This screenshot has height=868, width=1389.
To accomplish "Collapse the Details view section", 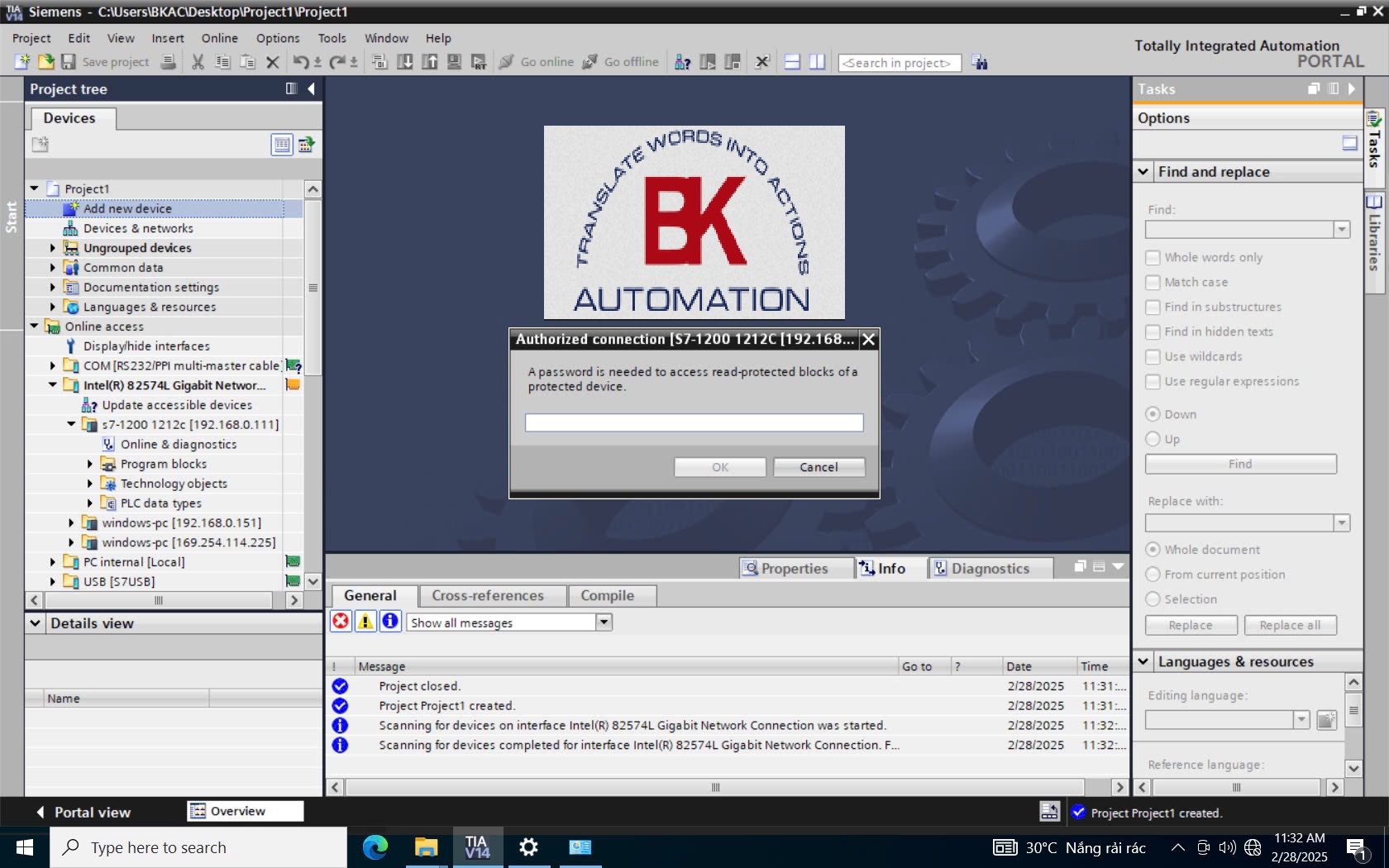I will (x=36, y=623).
